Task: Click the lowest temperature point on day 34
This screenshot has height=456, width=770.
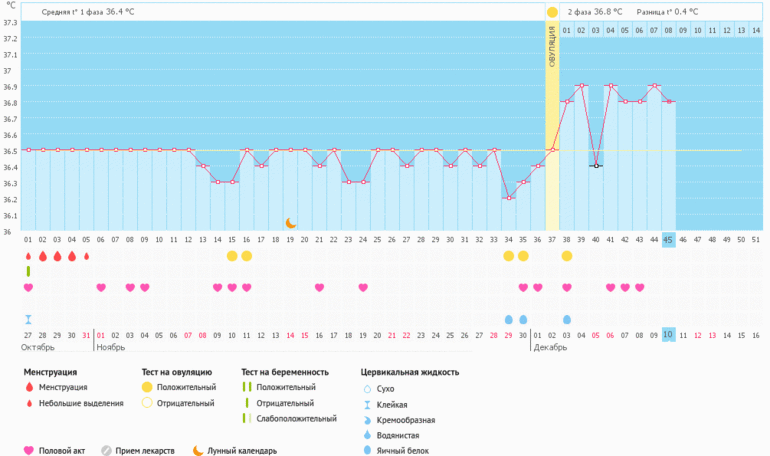Action: (509, 198)
